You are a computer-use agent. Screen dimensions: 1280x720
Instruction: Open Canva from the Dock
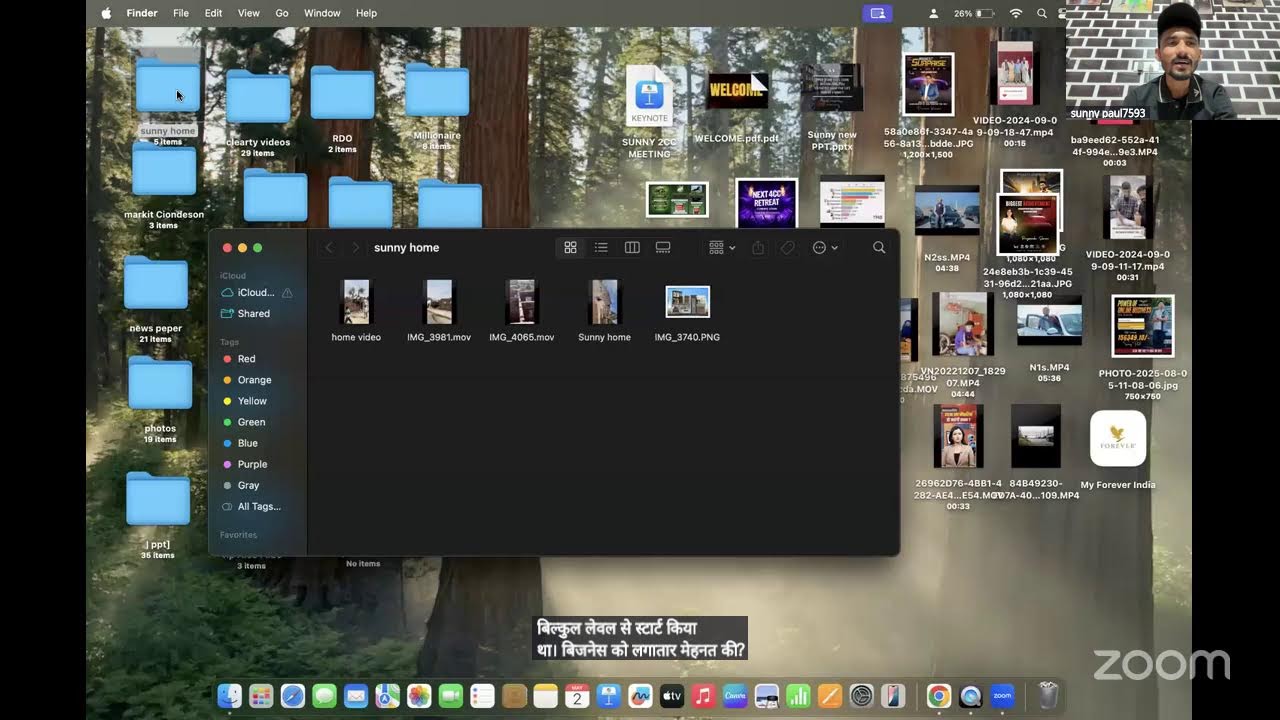(735, 696)
